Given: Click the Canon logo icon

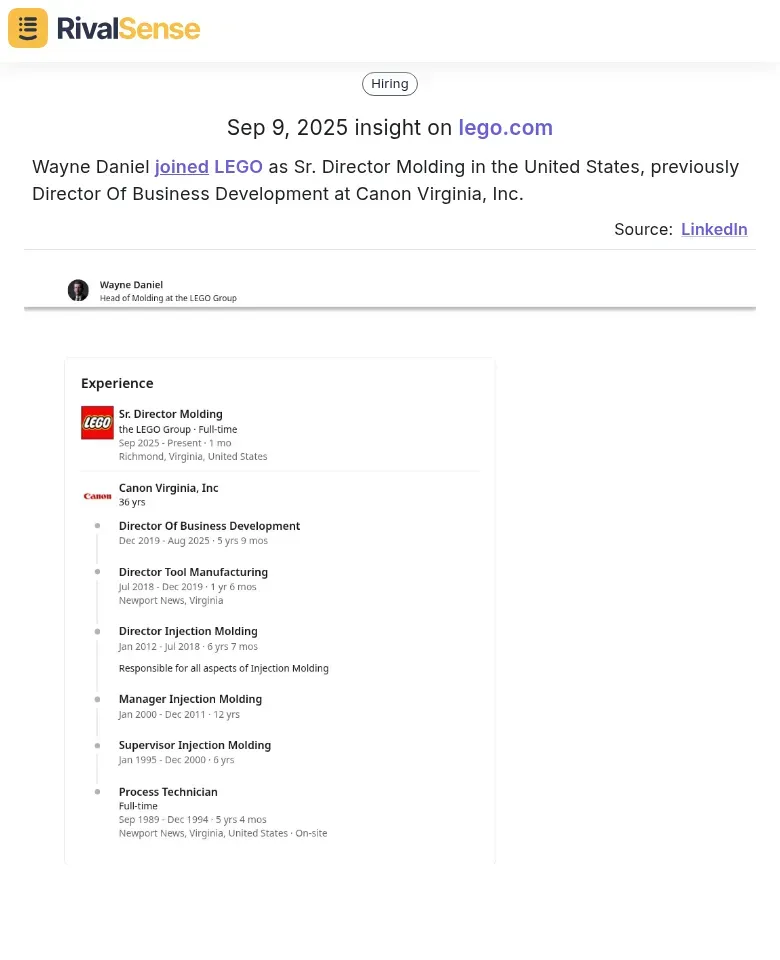Looking at the screenshot, I should [x=97, y=496].
